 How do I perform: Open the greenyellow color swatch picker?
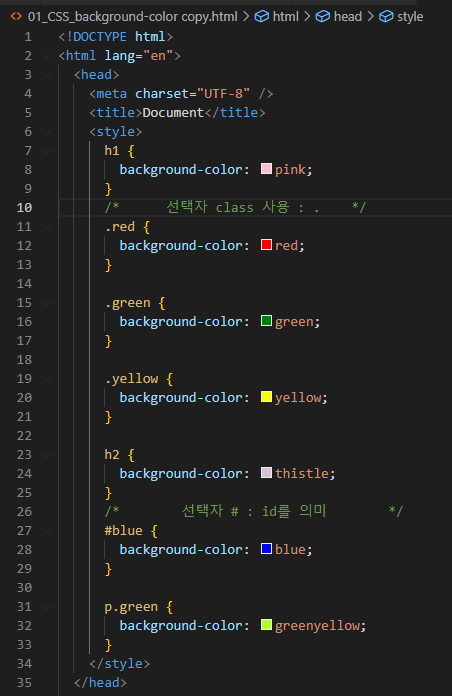click(266, 625)
